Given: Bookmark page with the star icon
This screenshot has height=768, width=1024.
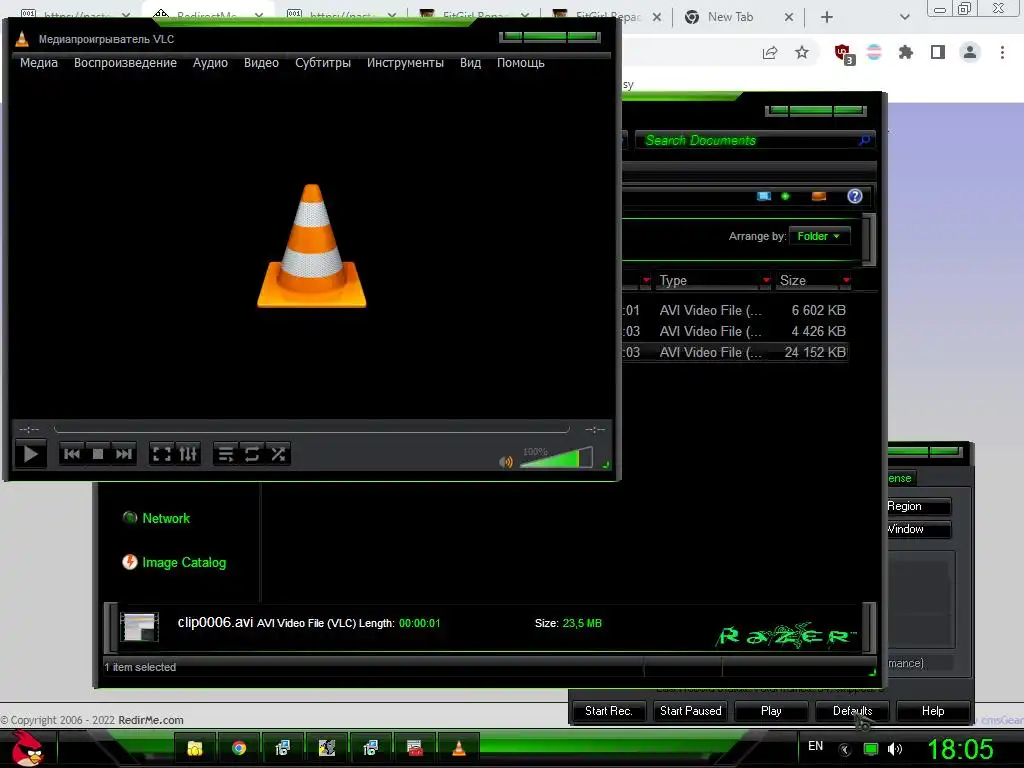Looking at the screenshot, I should coord(802,52).
